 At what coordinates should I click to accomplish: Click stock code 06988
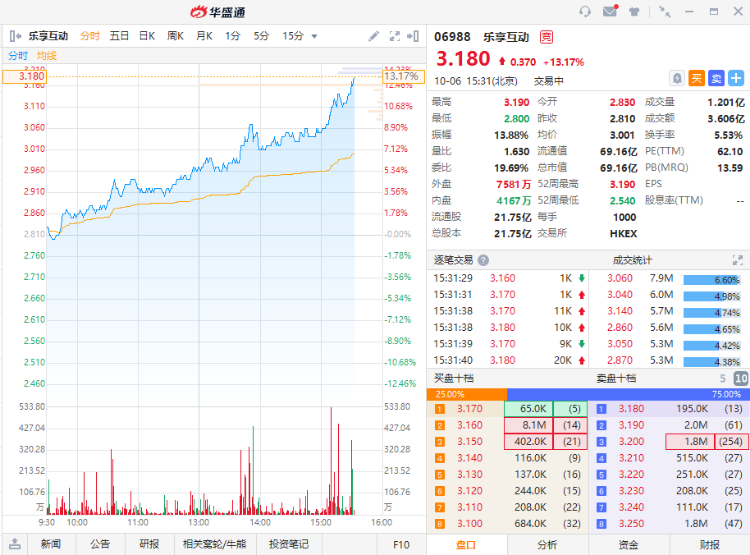[x=452, y=37]
